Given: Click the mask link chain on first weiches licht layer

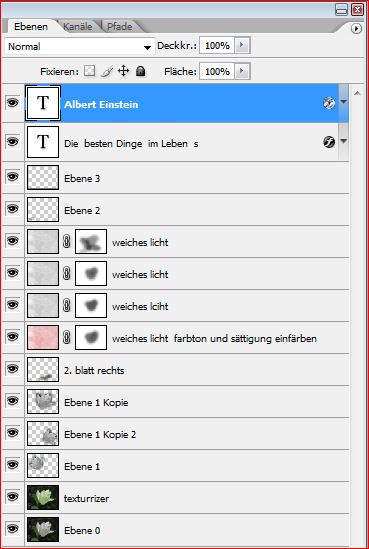Looking at the screenshot, I should tap(67, 242).
